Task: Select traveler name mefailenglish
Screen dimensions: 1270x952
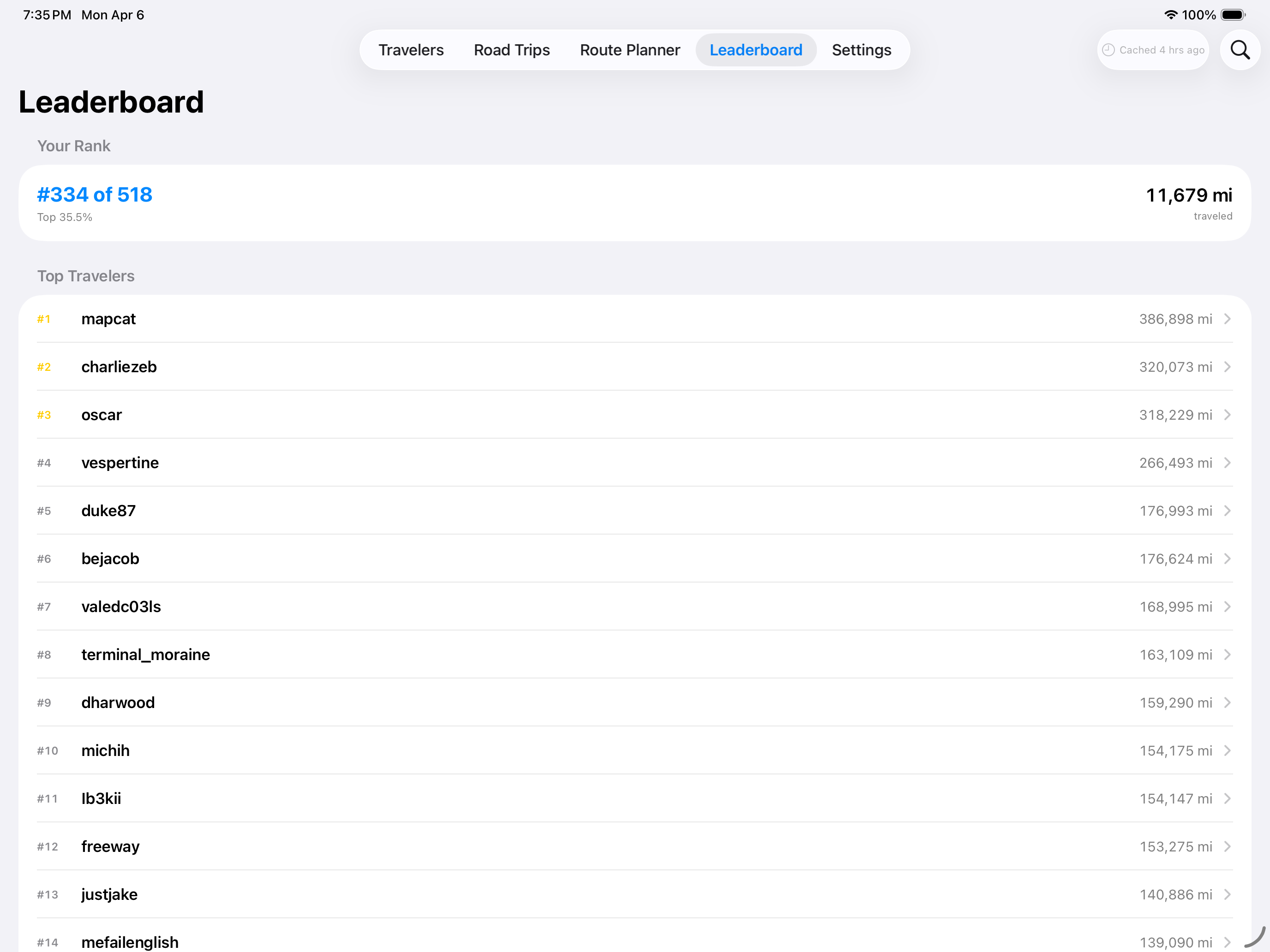Action: coord(130,943)
